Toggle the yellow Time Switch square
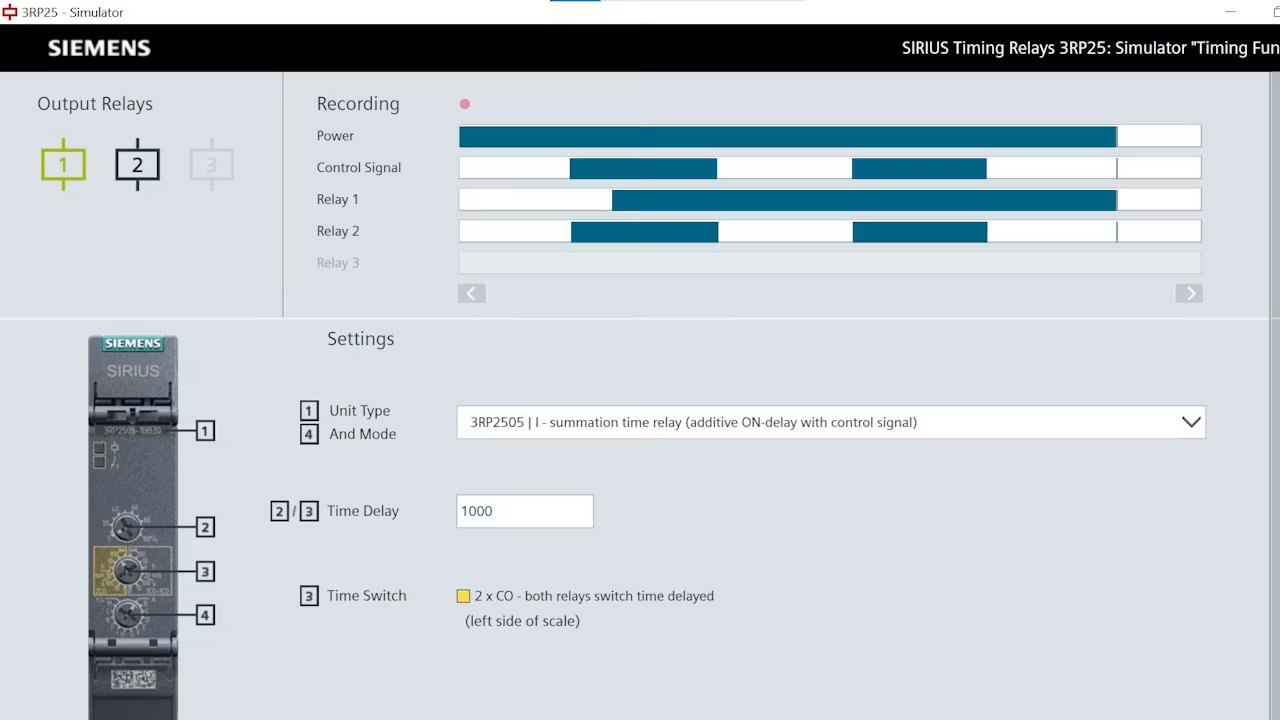1280x720 pixels. click(463, 596)
